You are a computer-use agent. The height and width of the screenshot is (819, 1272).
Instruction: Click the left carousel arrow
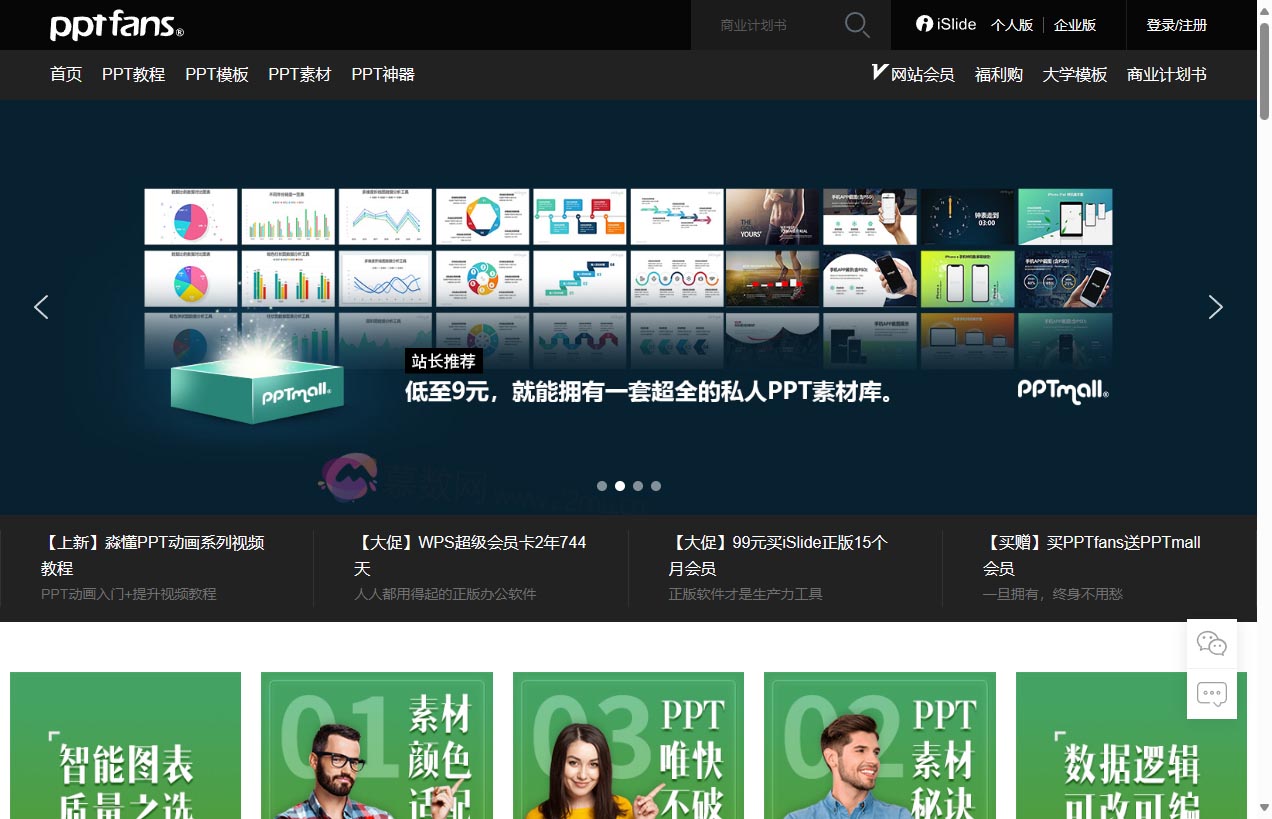tap(41, 307)
